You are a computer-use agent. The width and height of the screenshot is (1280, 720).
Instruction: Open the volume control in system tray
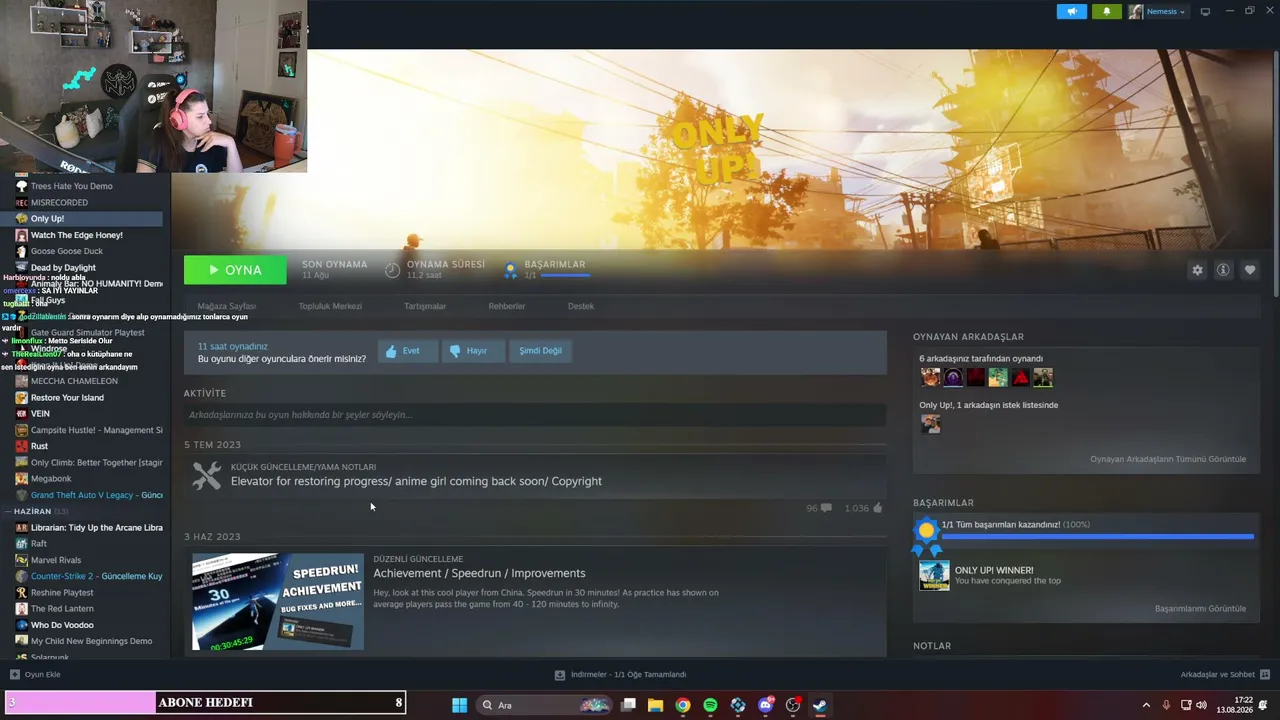pyautogui.click(x=1204, y=705)
